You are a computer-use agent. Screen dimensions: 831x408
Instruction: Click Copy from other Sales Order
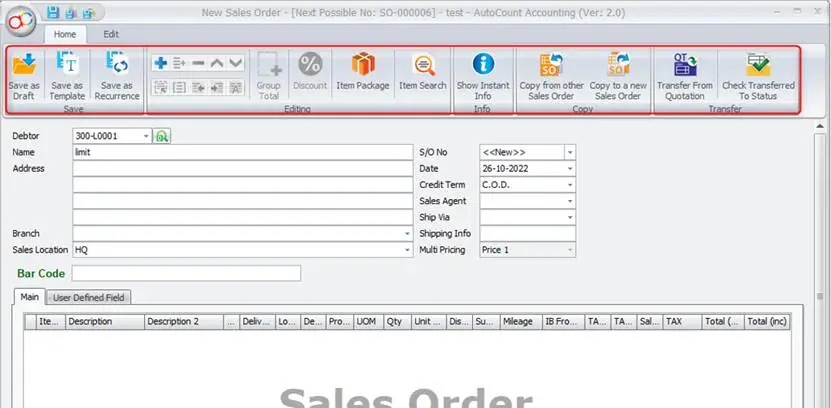(551, 76)
